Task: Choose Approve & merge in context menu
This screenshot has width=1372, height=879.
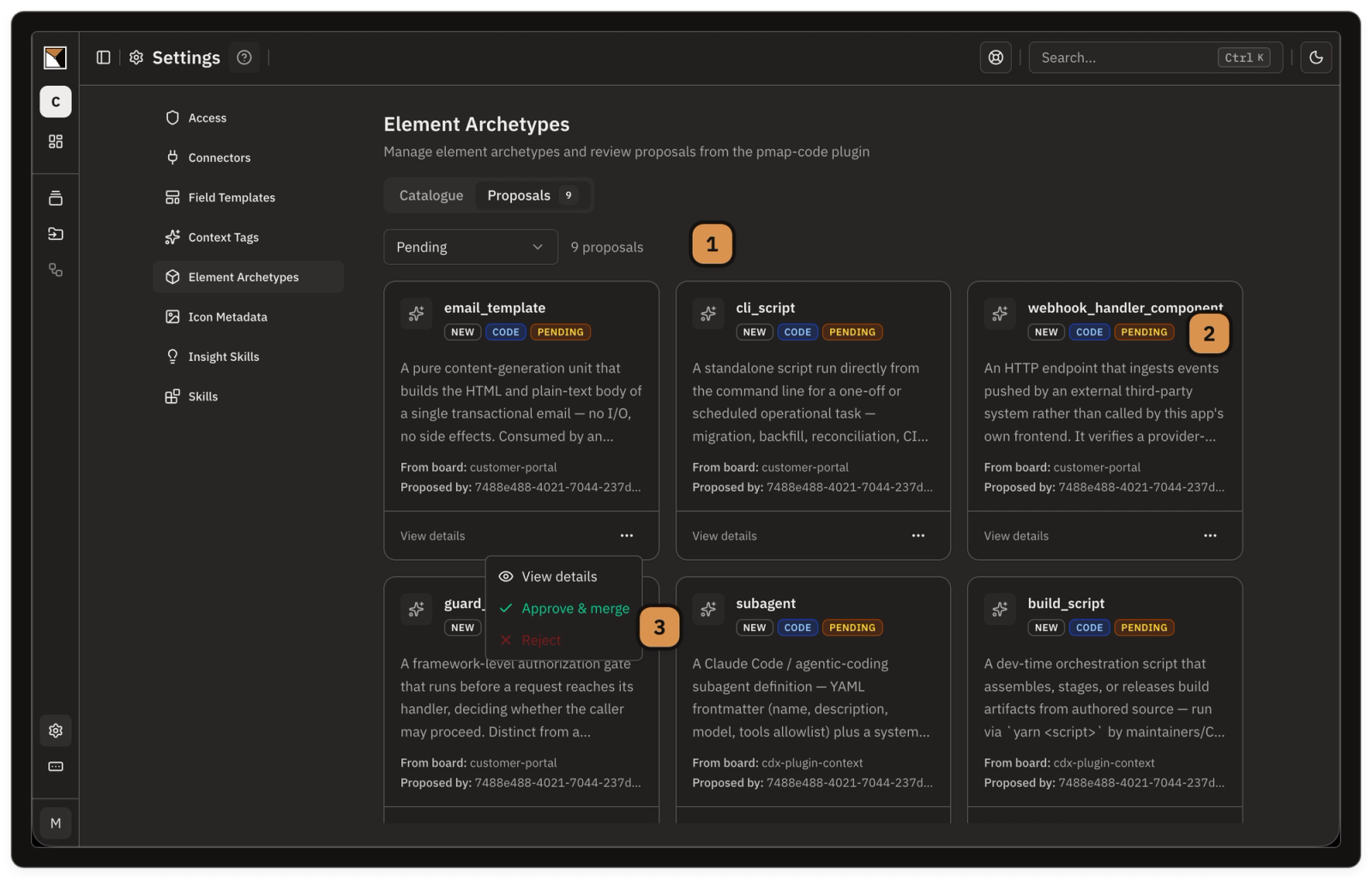Action: [563, 609]
